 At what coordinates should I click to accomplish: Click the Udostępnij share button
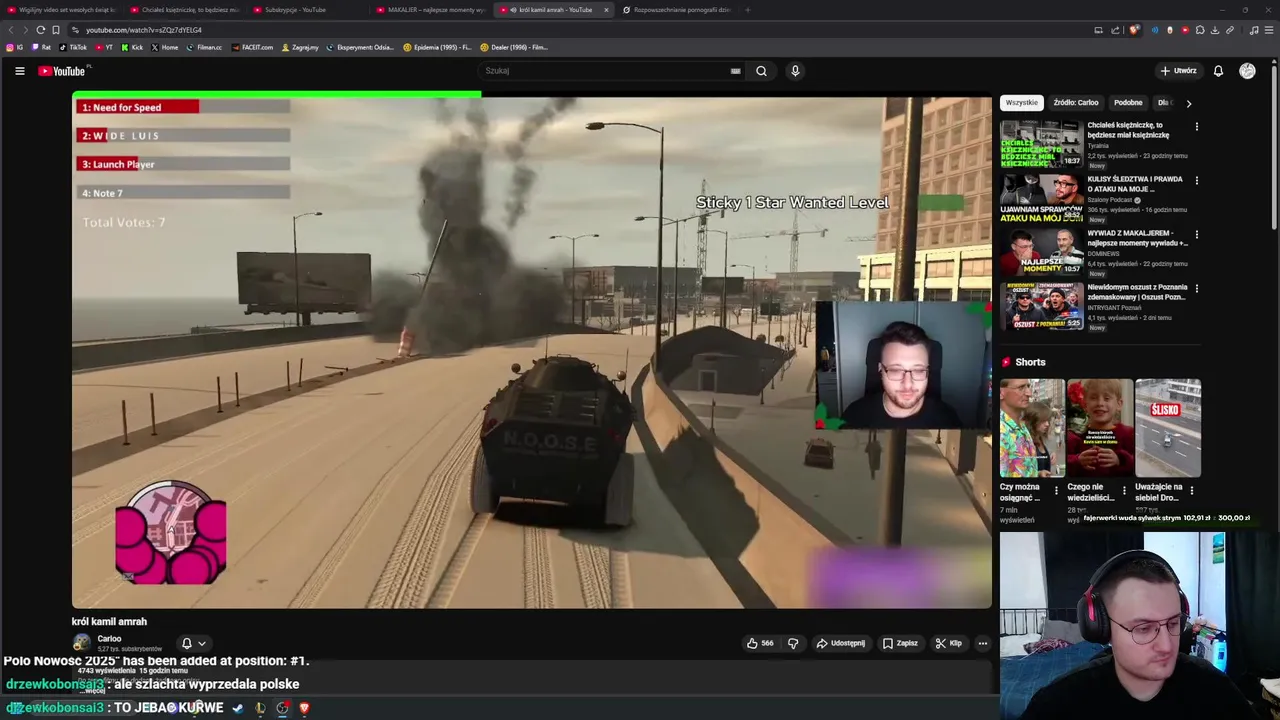point(840,643)
